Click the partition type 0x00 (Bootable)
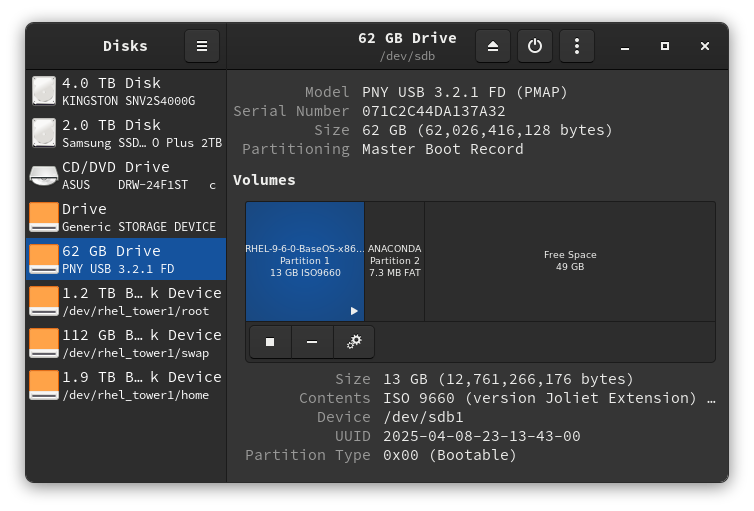754x511 pixels. coord(450,455)
